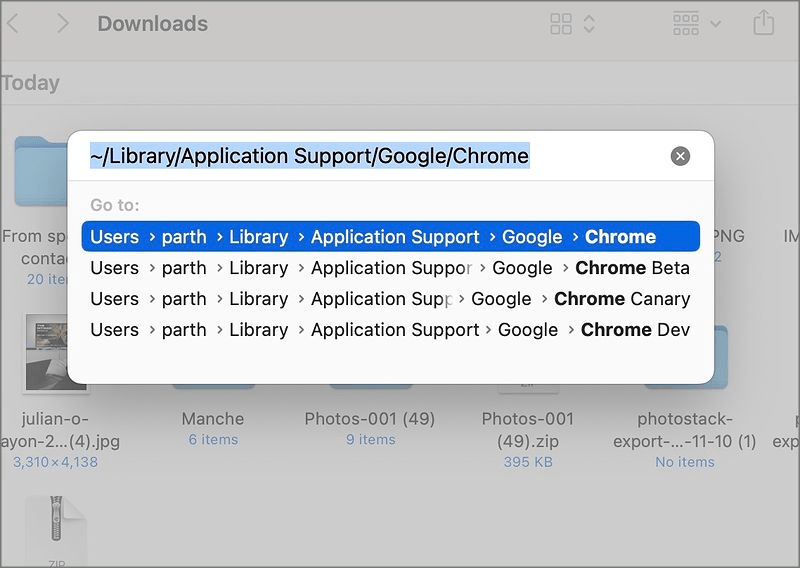The image size is (800, 568).
Task: Open the Manche folder
Action: [x=212, y=419]
